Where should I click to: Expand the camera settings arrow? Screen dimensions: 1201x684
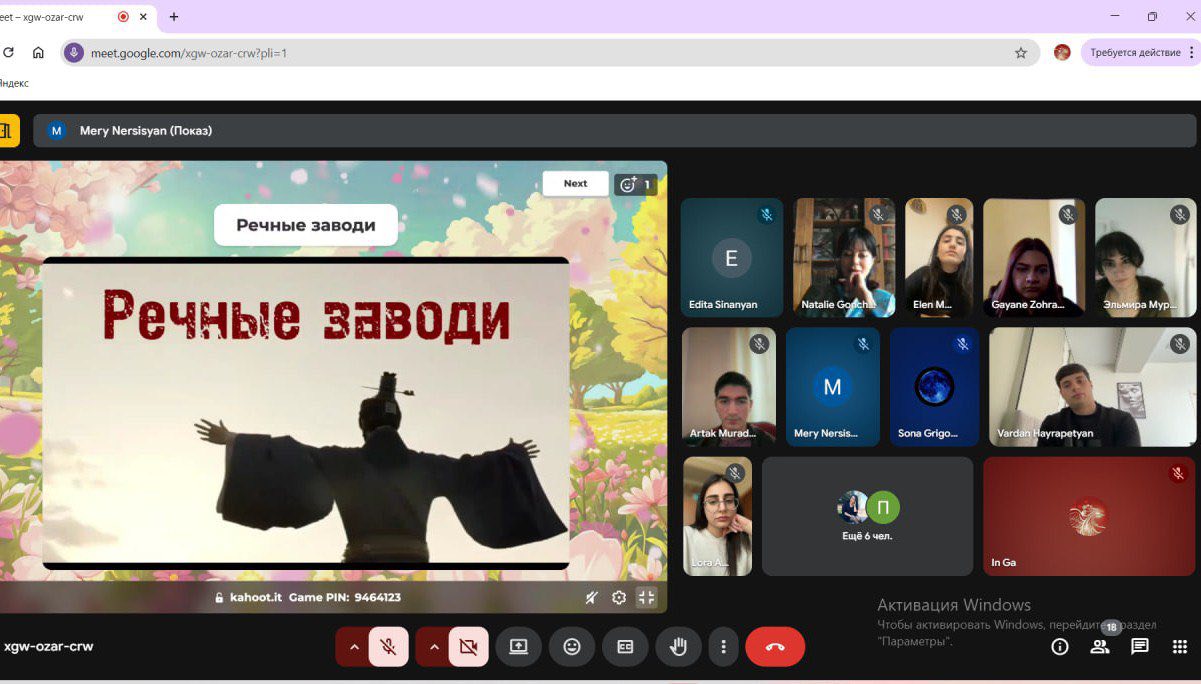(433, 647)
